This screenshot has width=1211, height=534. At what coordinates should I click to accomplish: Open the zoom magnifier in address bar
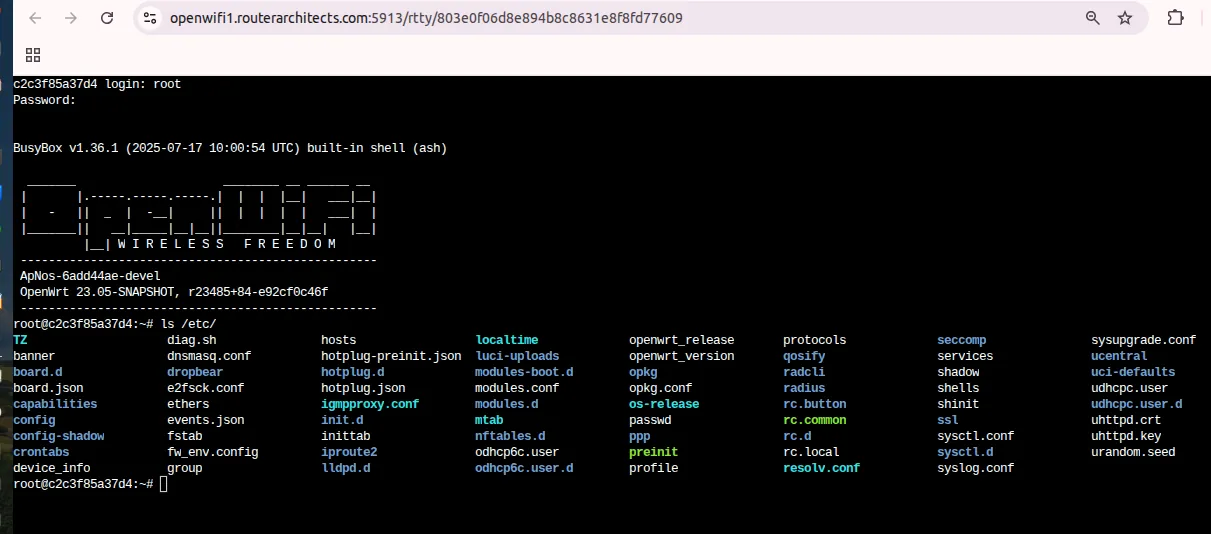(1093, 18)
